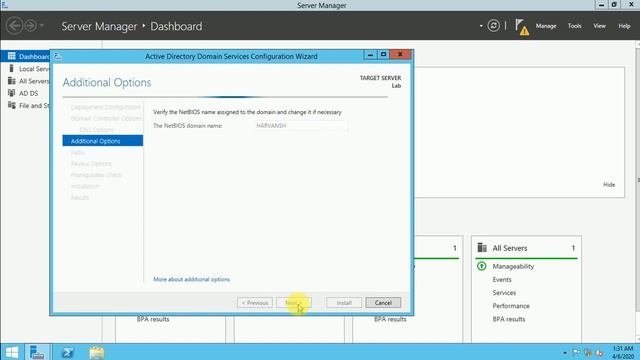Select the Prerequisites Check wizard step

point(96,175)
